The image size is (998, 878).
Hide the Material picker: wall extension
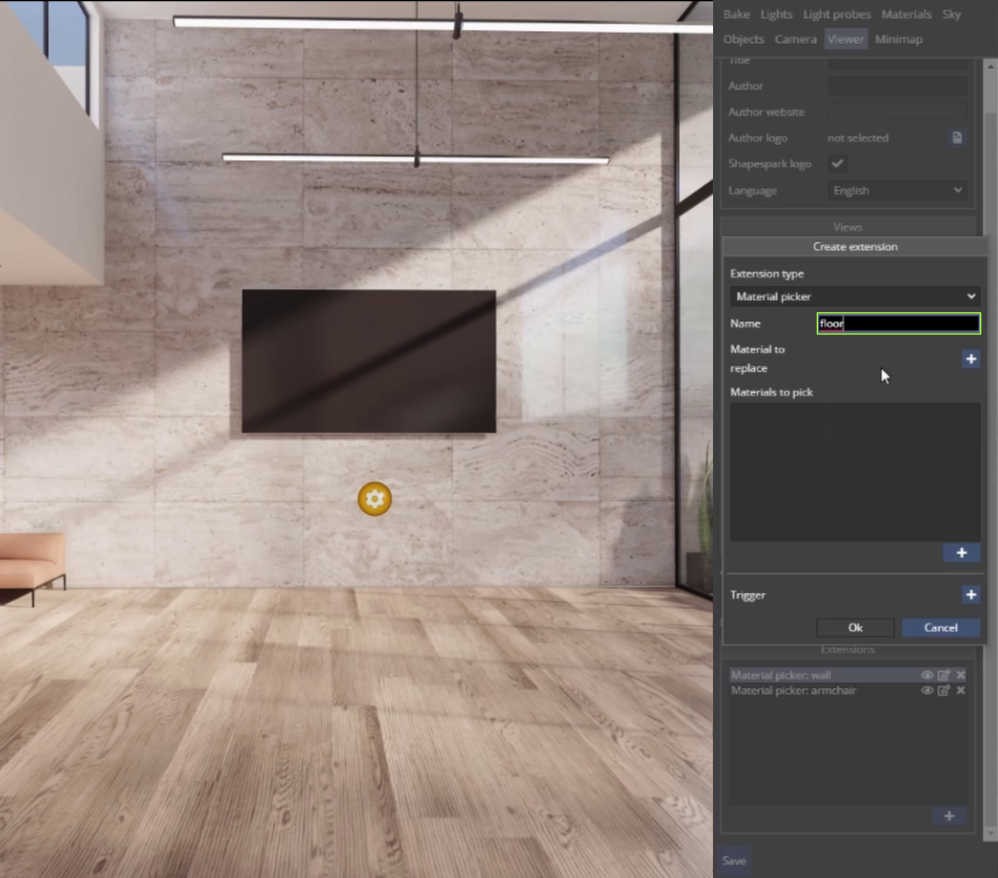click(x=927, y=675)
